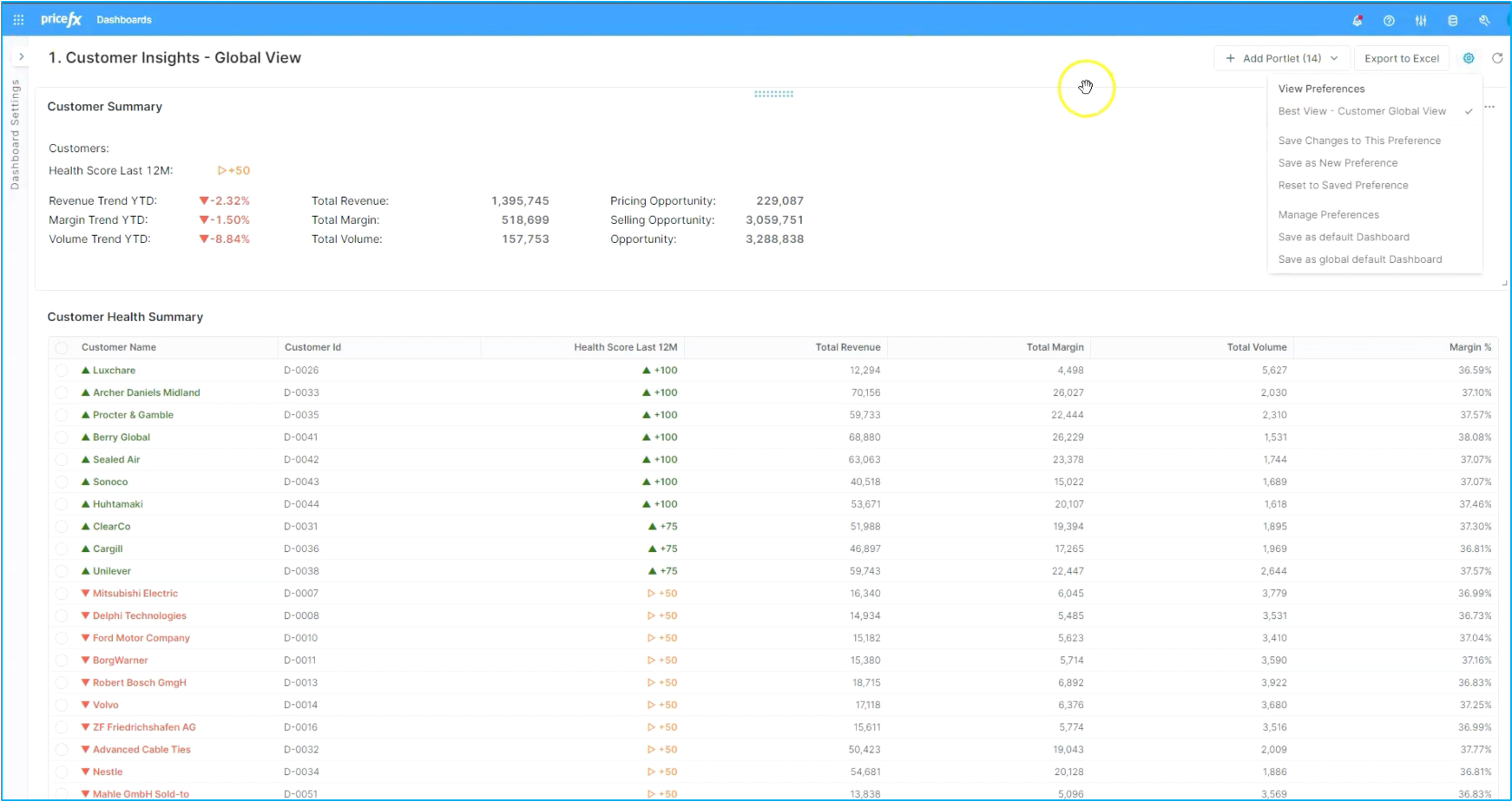
Task: Open the Mitsubishi Electric customer link
Action: [135, 594]
